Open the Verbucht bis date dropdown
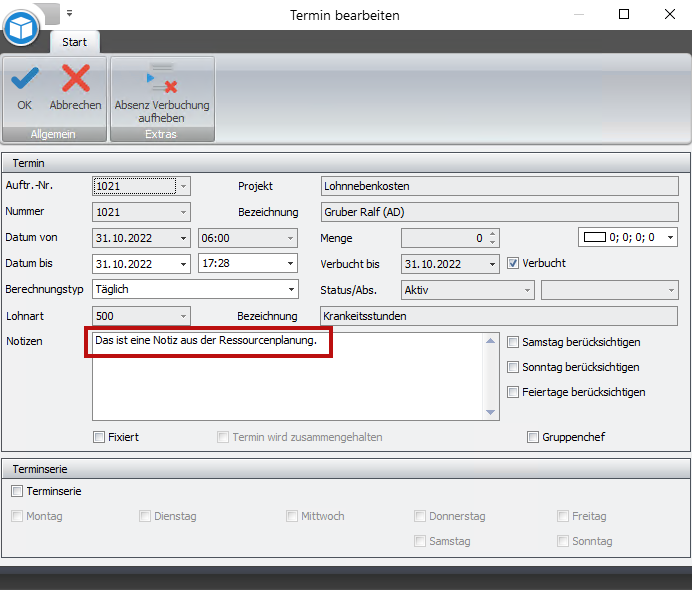The height and width of the screenshot is (590, 692). 493,264
